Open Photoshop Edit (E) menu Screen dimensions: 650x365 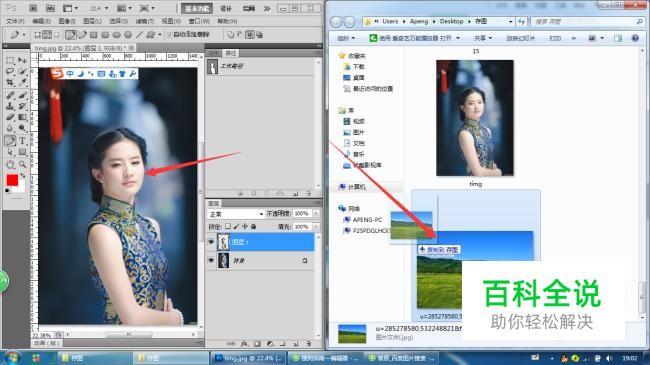41,21
